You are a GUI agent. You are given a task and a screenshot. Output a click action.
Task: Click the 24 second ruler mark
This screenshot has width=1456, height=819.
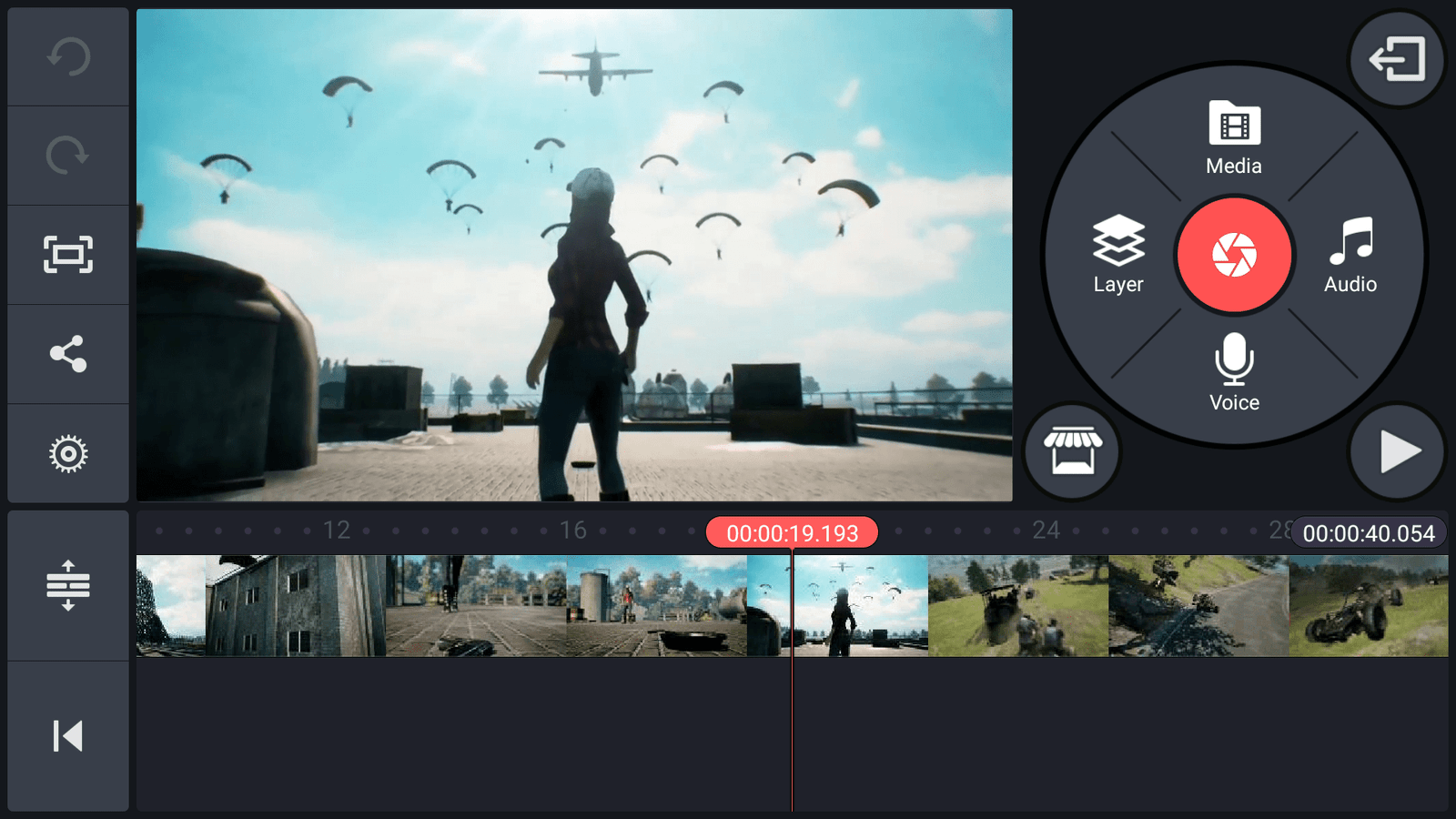[1046, 531]
